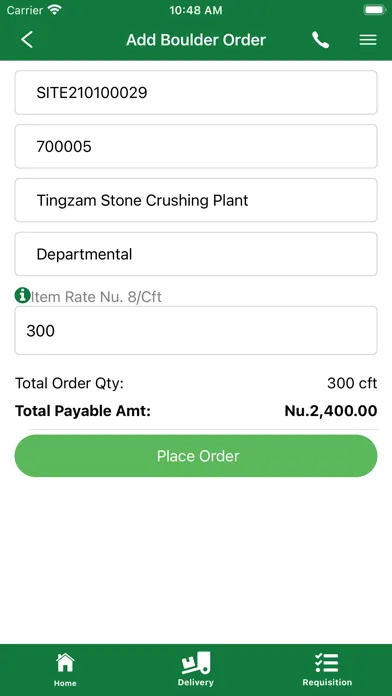Screen dimensions: 392x696
Task: Click the Place Order button
Action: (196, 456)
